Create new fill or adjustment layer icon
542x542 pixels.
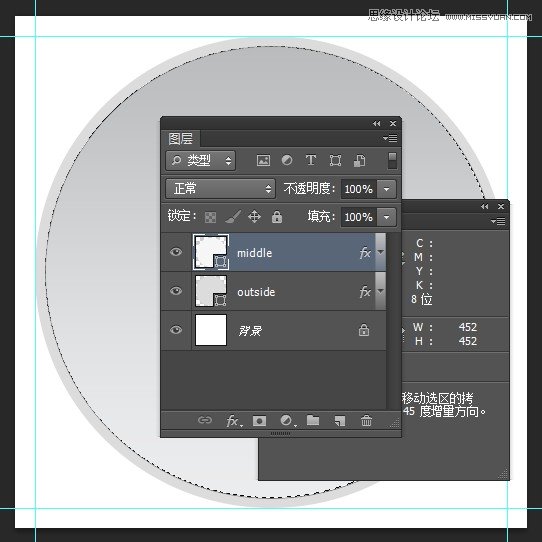coord(288,421)
